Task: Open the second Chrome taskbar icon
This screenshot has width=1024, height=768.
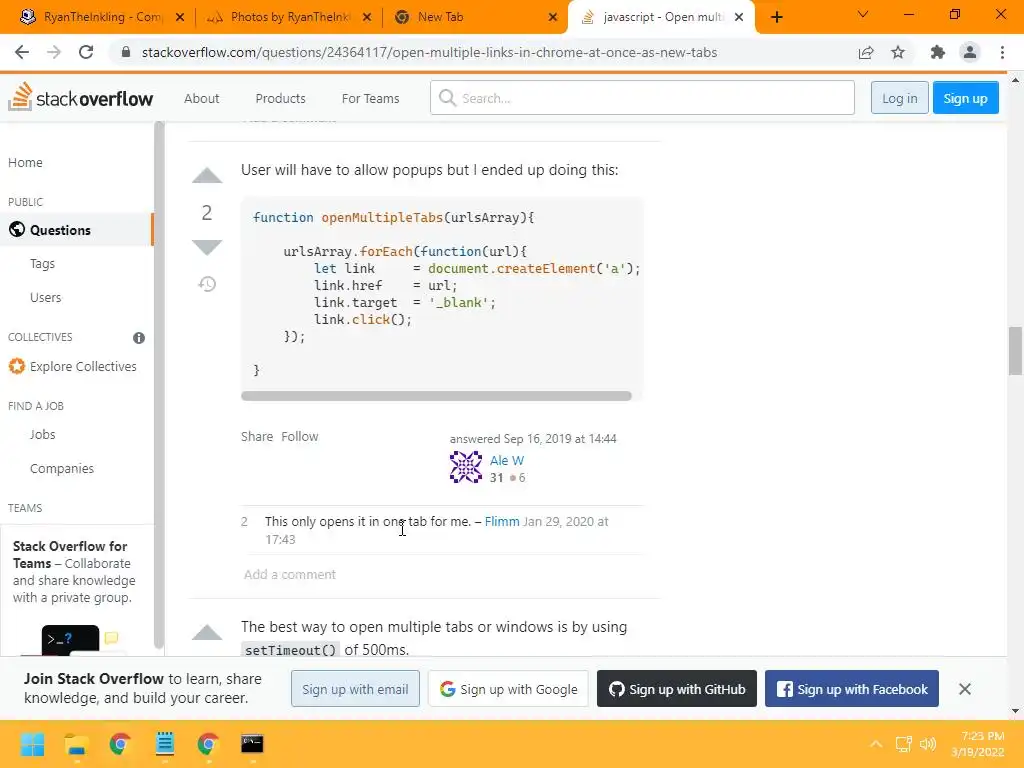Action: (x=208, y=744)
